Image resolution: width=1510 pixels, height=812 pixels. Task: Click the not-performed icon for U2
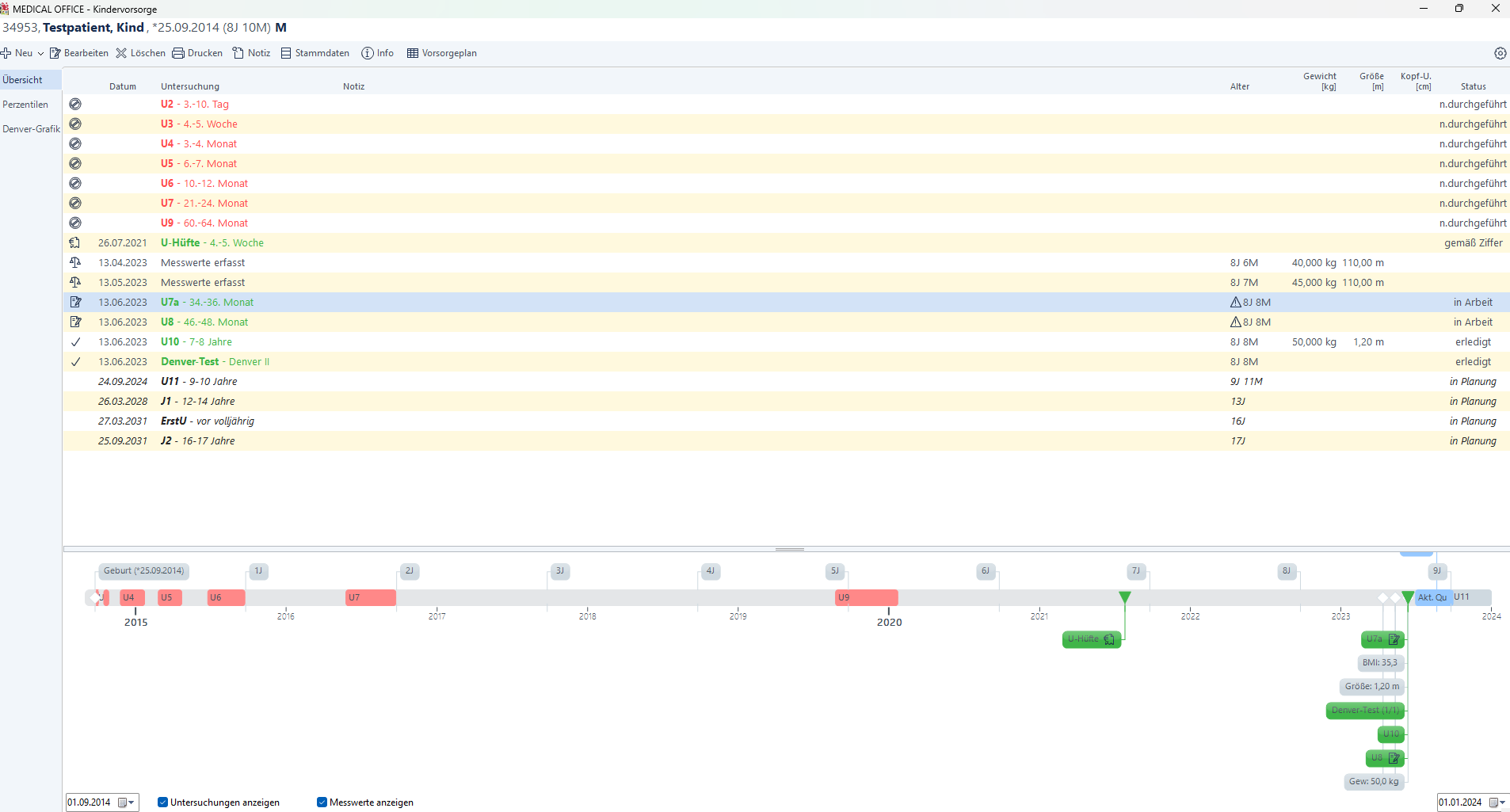(75, 104)
